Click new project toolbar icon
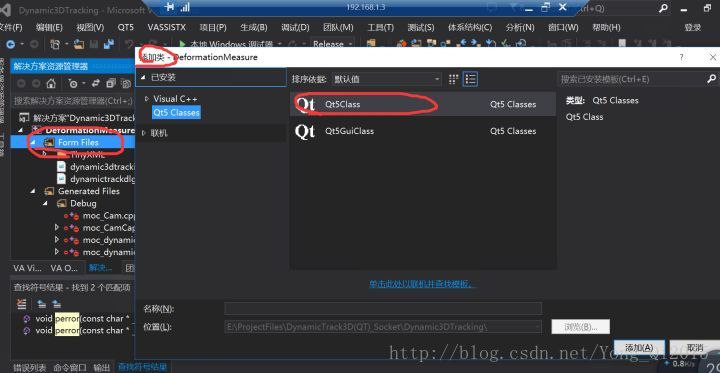The image size is (720, 373). click(x=55, y=44)
